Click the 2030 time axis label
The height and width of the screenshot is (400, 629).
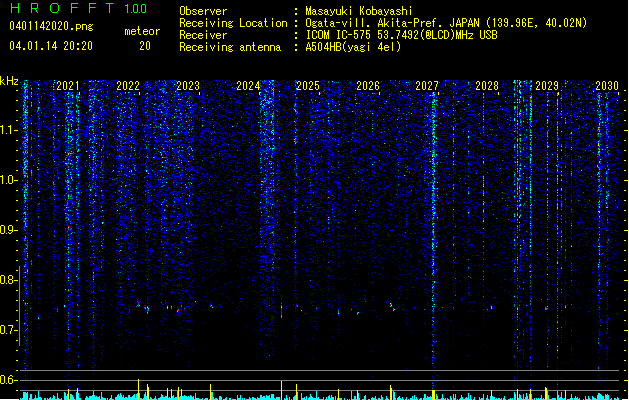click(x=607, y=86)
